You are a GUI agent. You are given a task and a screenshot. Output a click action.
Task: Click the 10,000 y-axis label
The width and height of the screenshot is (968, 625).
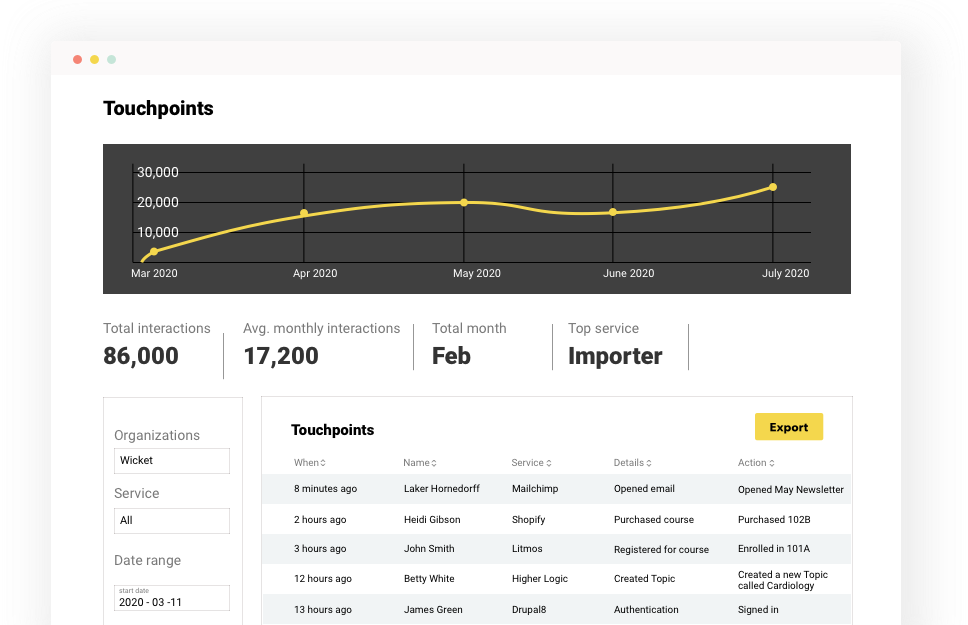[x=157, y=233]
